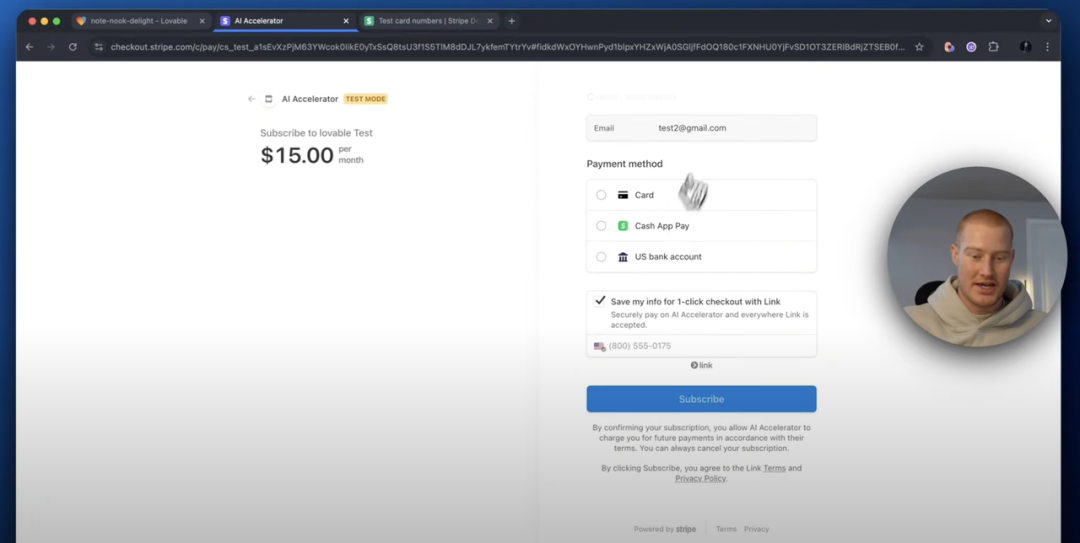
Task: Click the AI Accelerator merchant logo icon
Action: 269,99
